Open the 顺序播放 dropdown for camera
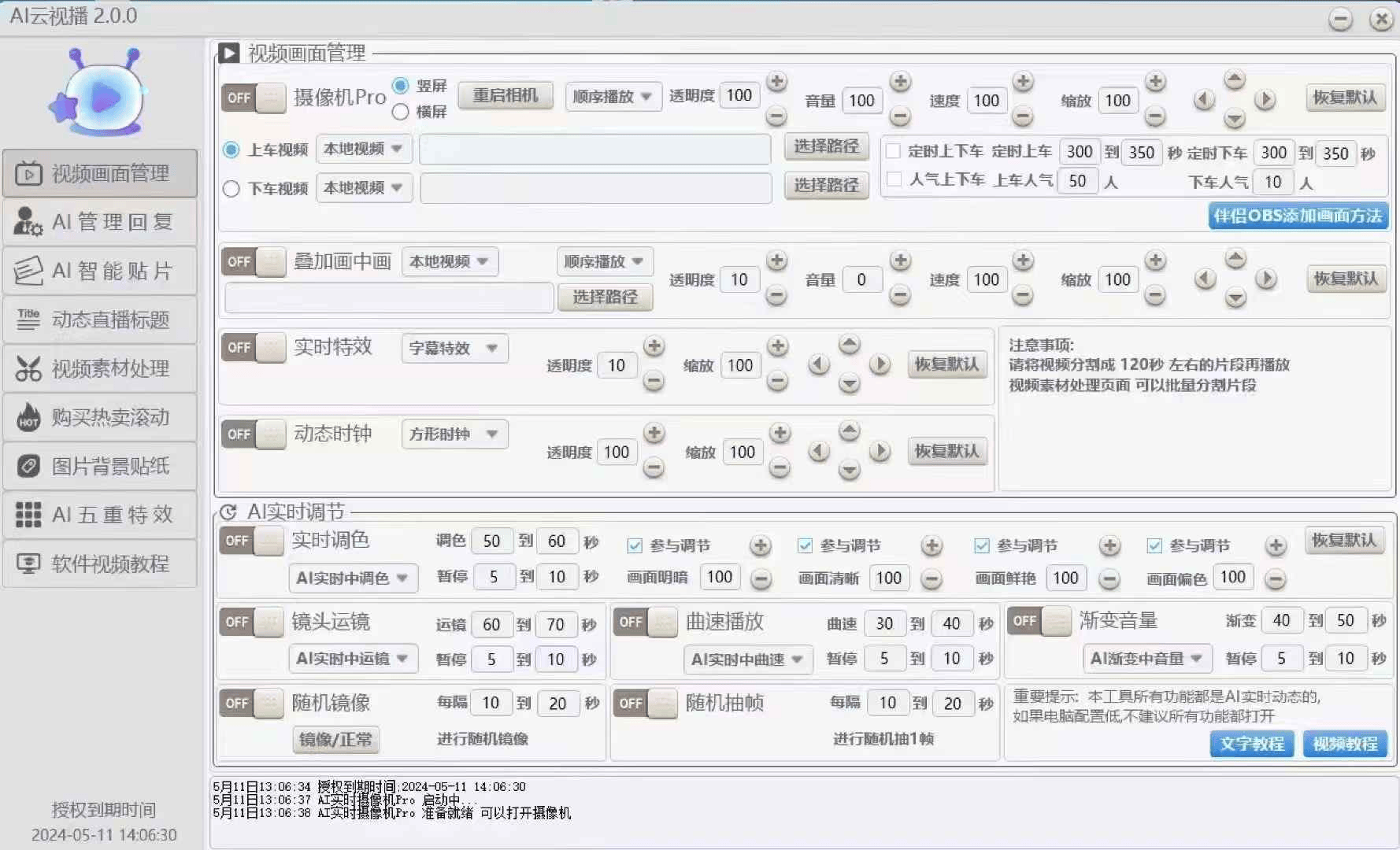Screen dimensions: 1400x850 point(612,97)
